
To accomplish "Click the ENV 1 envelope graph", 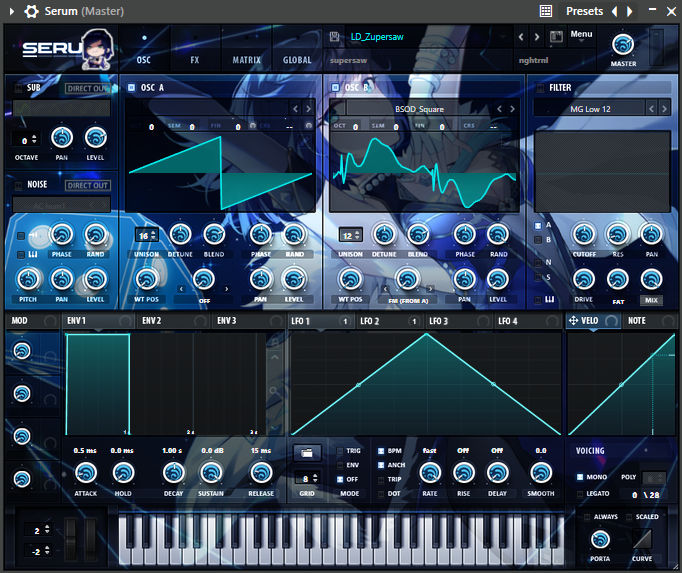I will coord(166,384).
